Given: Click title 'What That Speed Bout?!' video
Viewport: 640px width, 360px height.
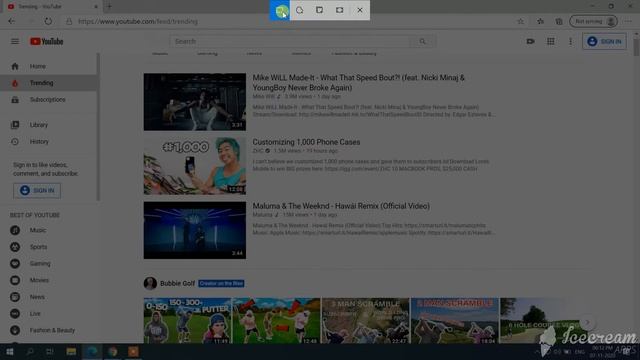Looking at the screenshot, I should (358, 82).
